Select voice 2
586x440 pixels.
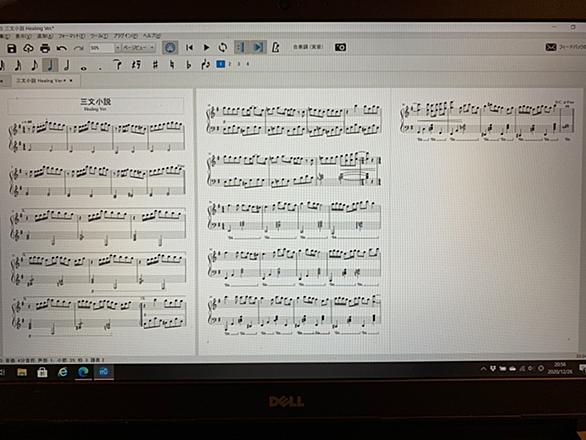[230, 64]
